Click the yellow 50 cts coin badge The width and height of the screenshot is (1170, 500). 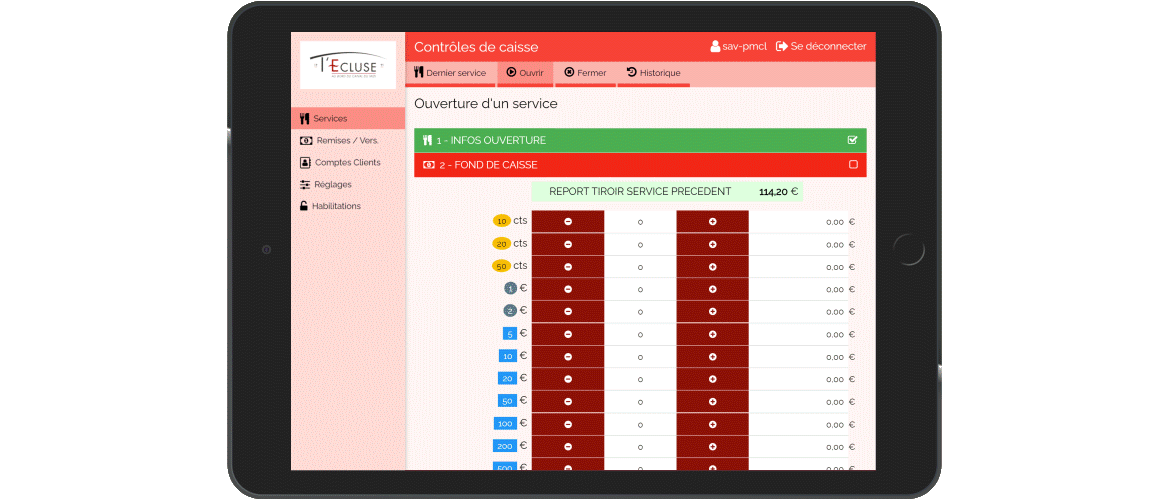tap(501, 266)
